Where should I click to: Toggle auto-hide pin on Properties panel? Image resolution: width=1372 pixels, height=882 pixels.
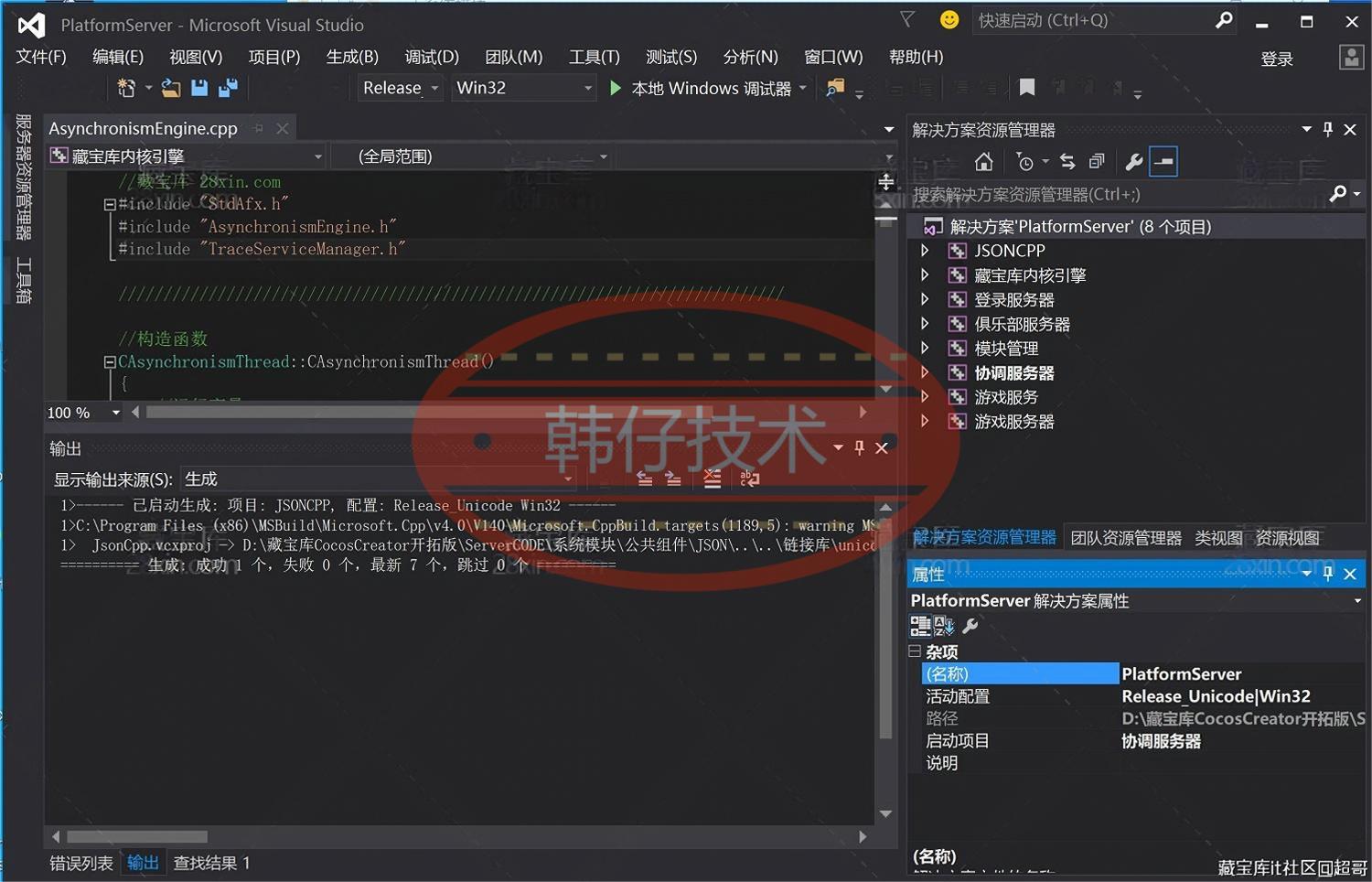tap(1328, 574)
